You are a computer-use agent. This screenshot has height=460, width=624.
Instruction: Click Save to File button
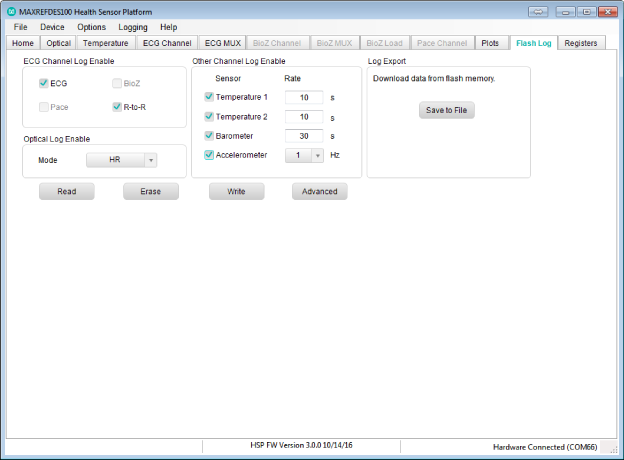(x=447, y=110)
